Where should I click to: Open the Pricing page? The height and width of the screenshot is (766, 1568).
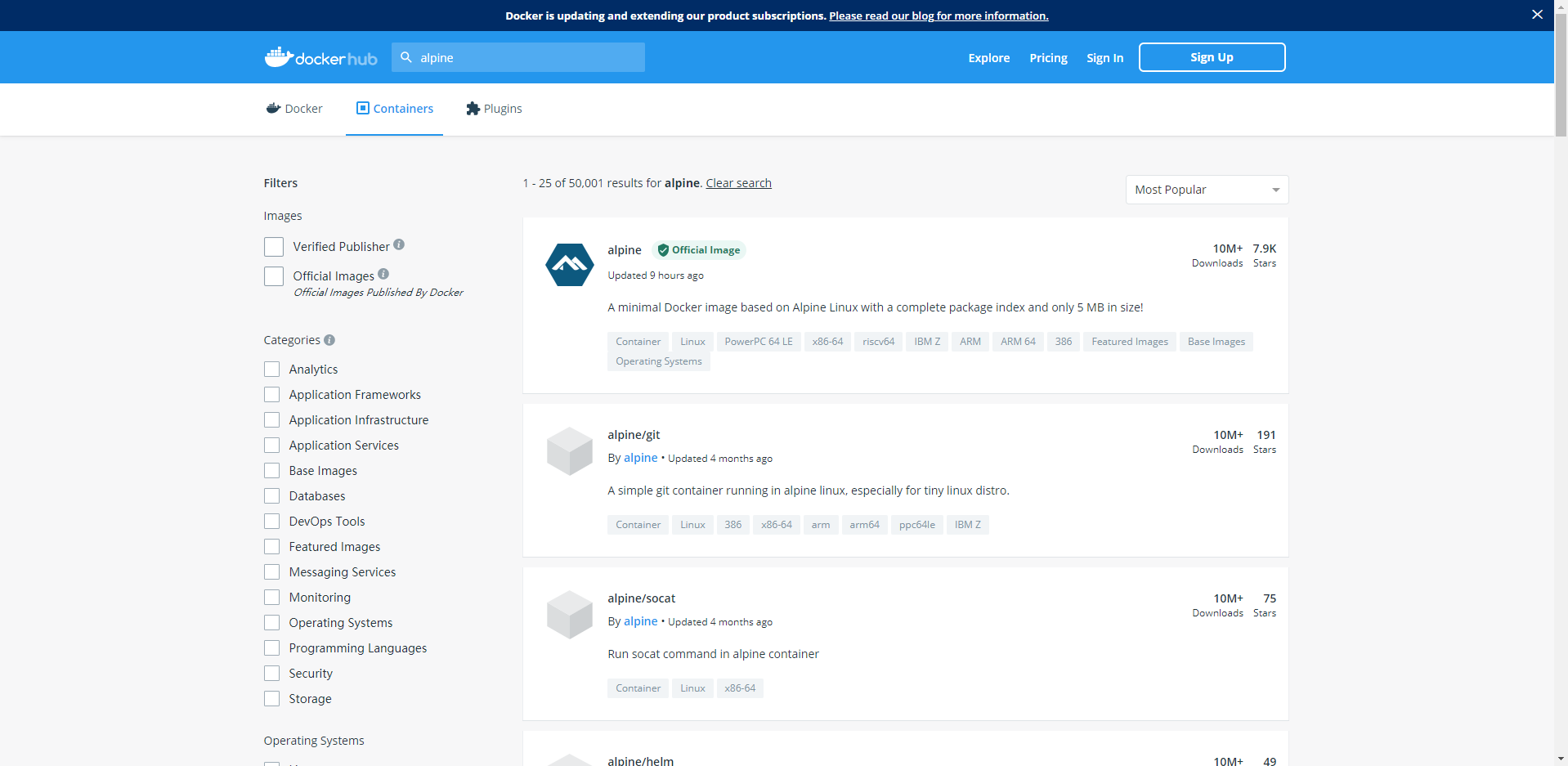click(x=1048, y=57)
